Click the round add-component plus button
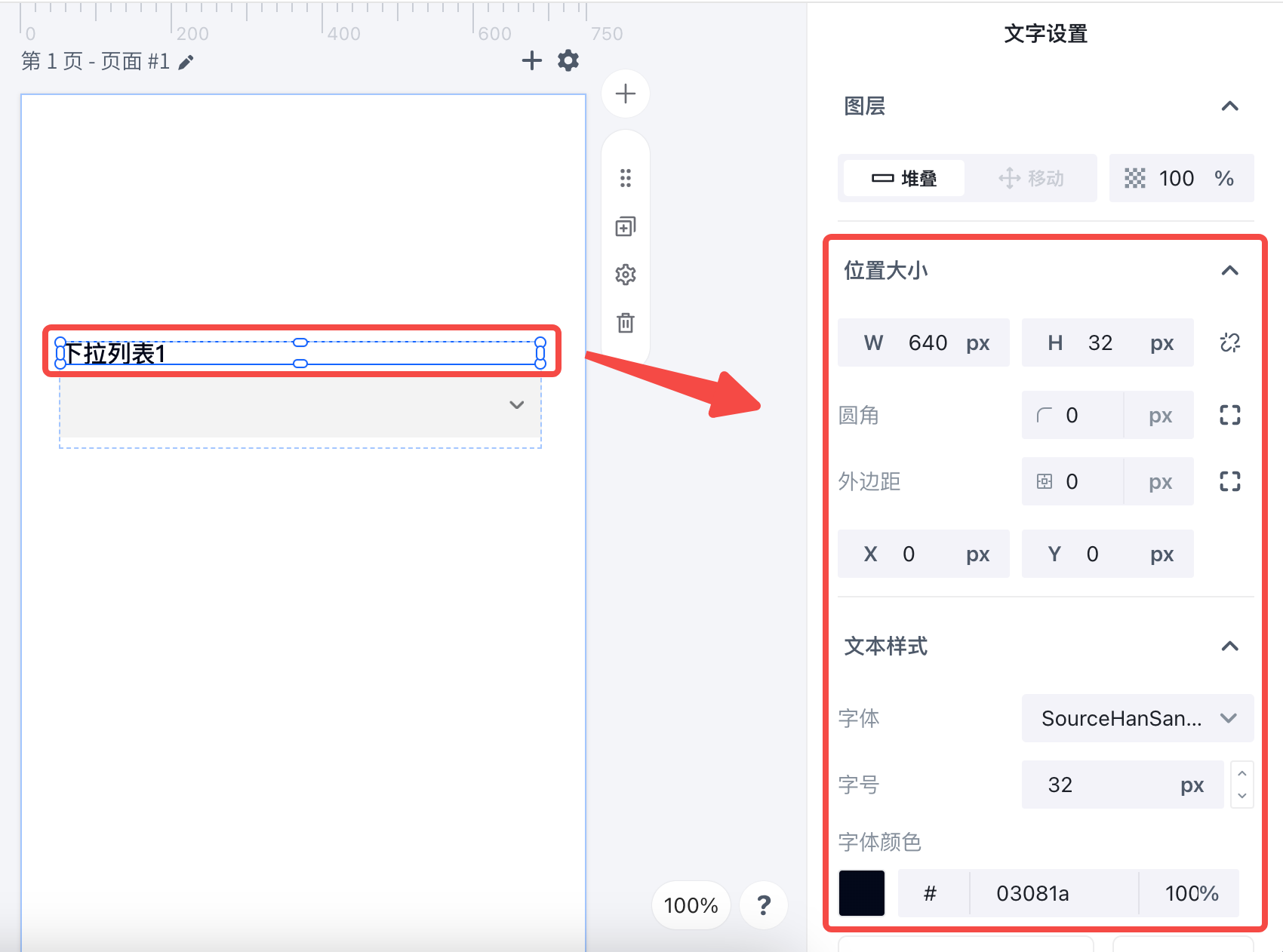The height and width of the screenshot is (952, 1283). click(626, 94)
